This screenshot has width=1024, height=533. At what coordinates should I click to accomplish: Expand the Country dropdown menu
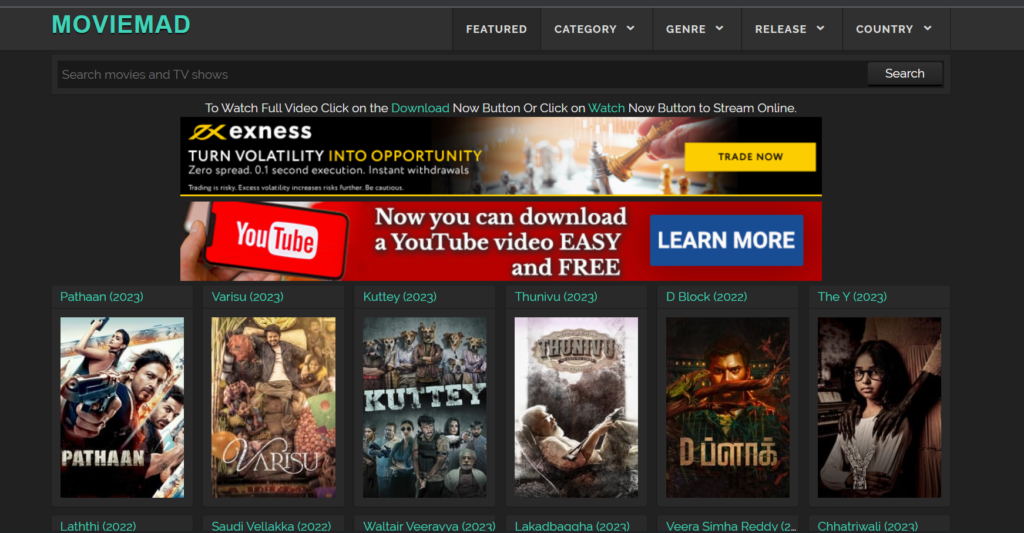895,29
